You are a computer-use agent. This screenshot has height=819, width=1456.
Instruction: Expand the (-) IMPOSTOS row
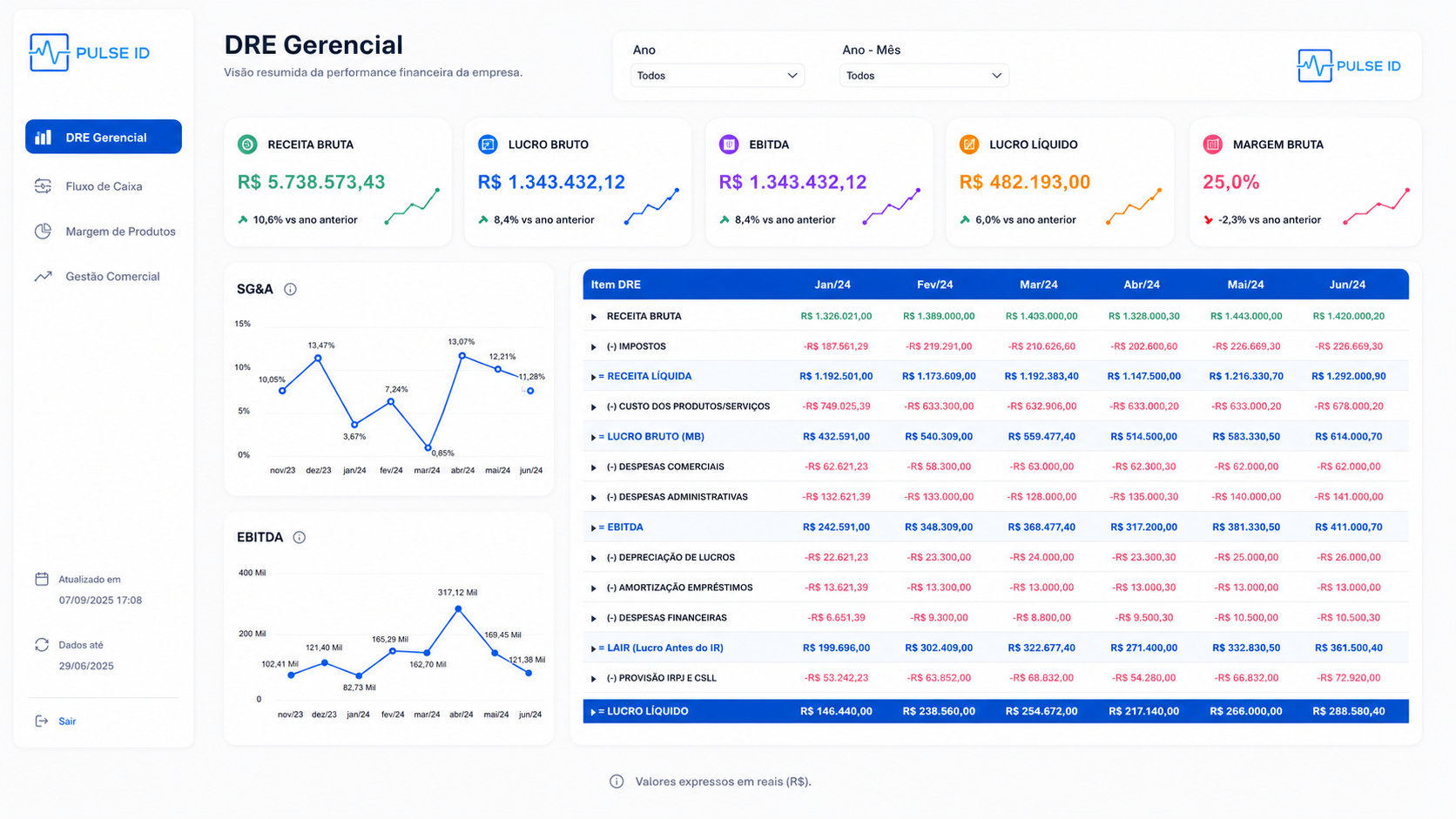point(594,347)
